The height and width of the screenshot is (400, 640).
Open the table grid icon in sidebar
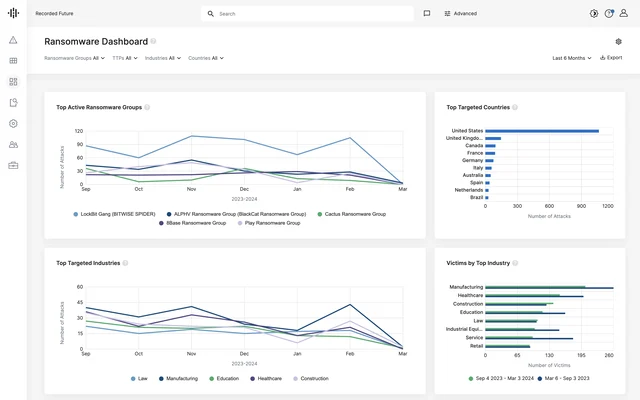tap(13, 61)
